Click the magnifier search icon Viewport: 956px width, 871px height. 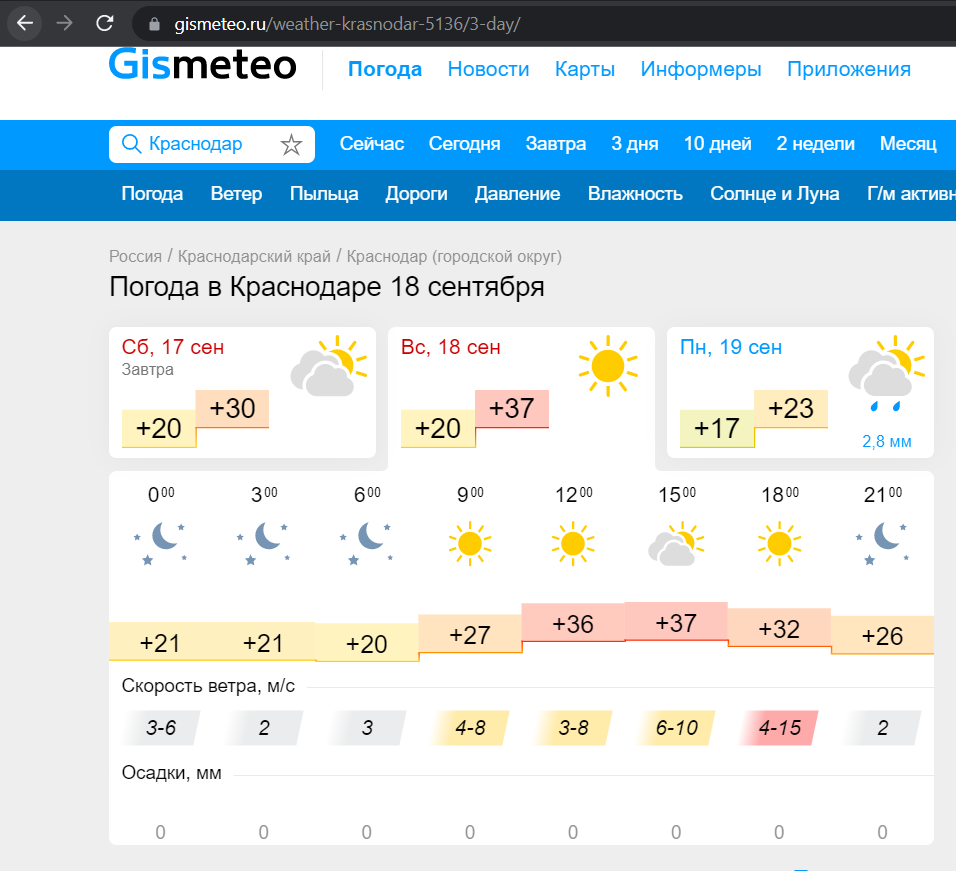pos(131,144)
